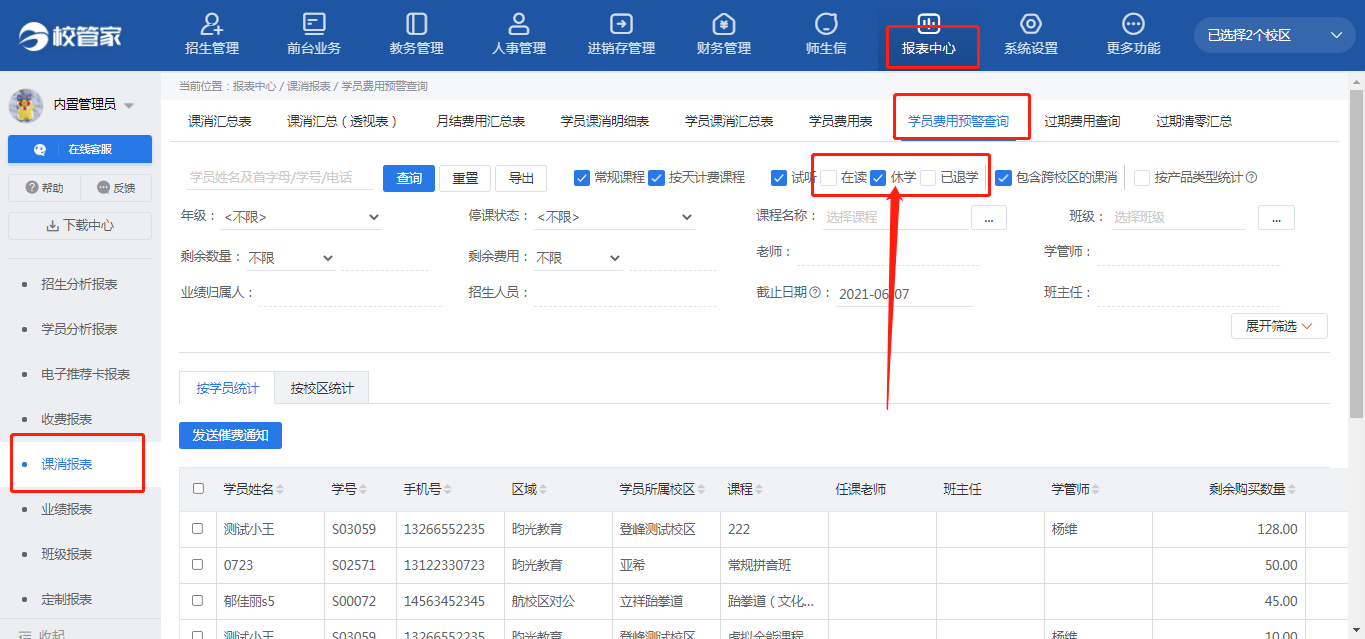1365x639 pixels.
Task: Open 业绩报表 in sidebar
Action: [67, 509]
